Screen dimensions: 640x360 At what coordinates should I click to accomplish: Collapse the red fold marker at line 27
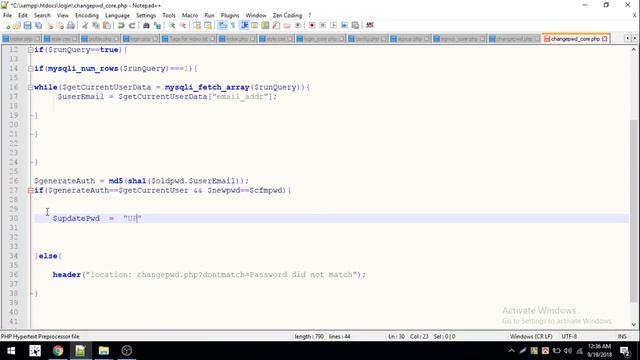pos(30,191)
